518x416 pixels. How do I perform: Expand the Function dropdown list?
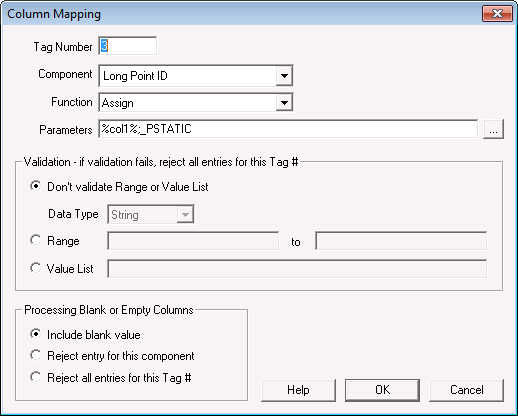point(284,103)
